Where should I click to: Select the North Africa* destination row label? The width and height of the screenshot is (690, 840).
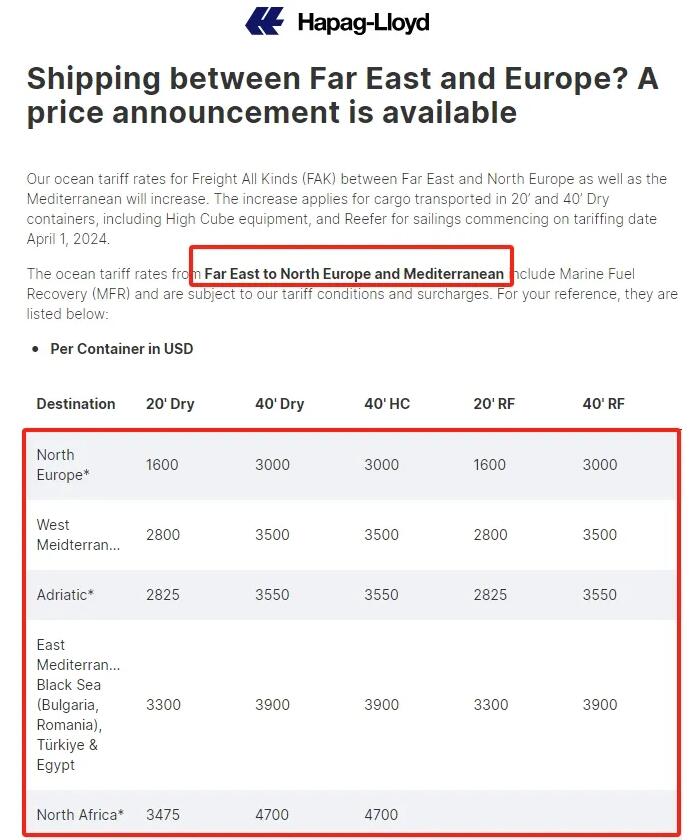click(80, 815)
